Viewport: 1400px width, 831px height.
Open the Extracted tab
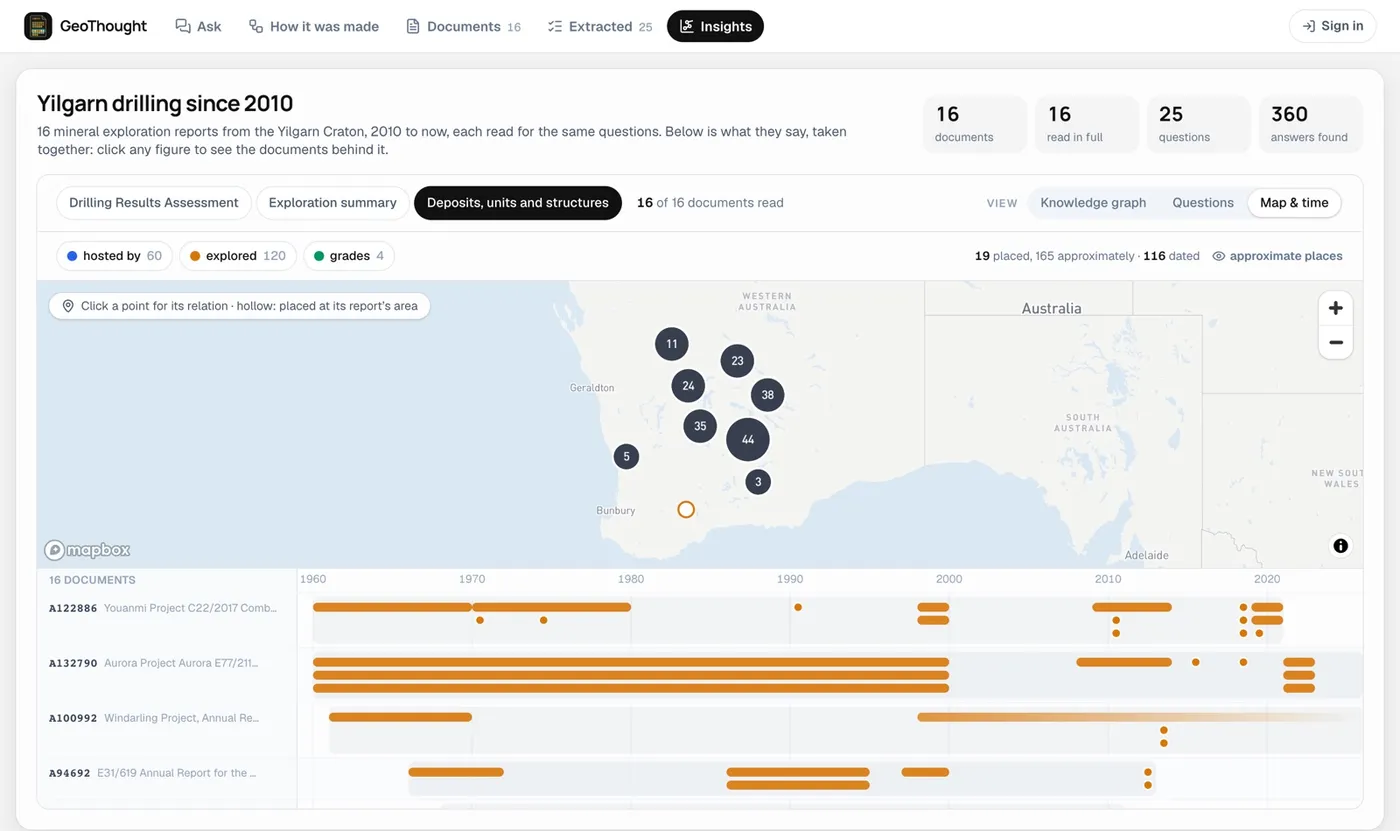coord(600,26)
